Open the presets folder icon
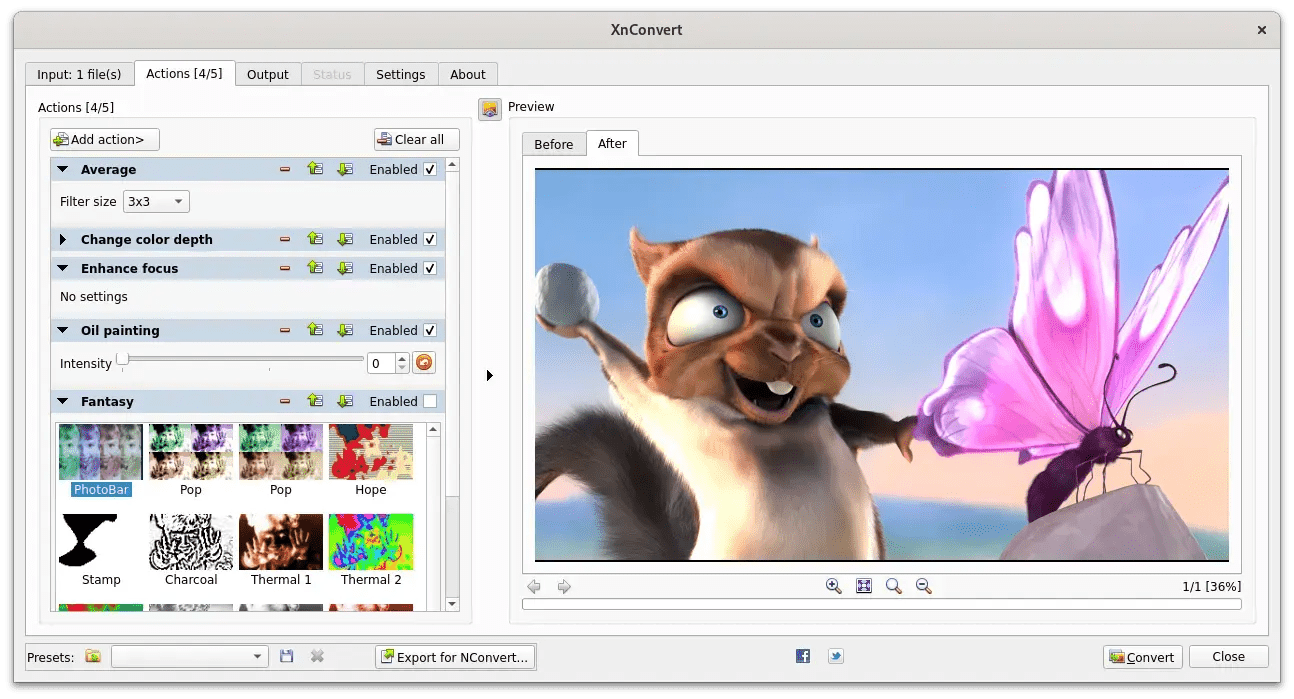The width and height of the screenshot is (1294, 699). tap(93, 657)
